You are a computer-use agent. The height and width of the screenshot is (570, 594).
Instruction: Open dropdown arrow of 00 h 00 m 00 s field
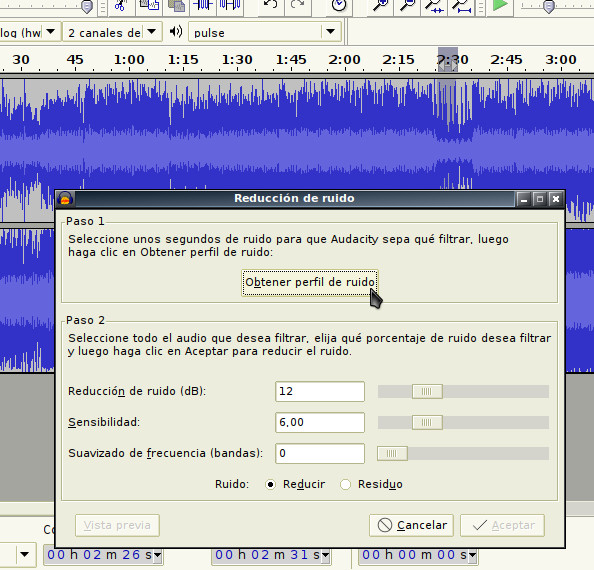coord(472,555)
